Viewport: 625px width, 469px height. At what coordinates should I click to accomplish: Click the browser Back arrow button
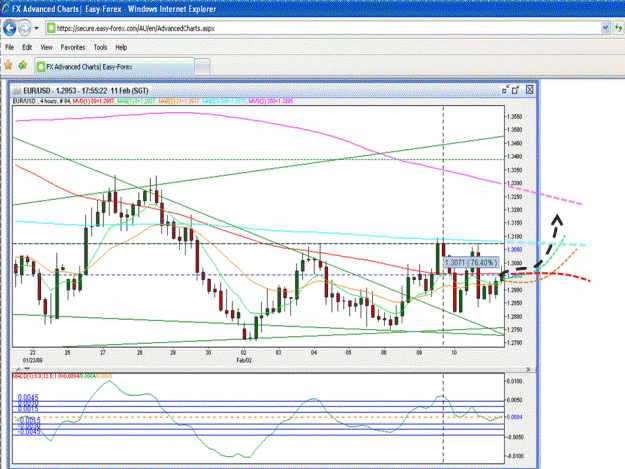click(x=10, y=28)
